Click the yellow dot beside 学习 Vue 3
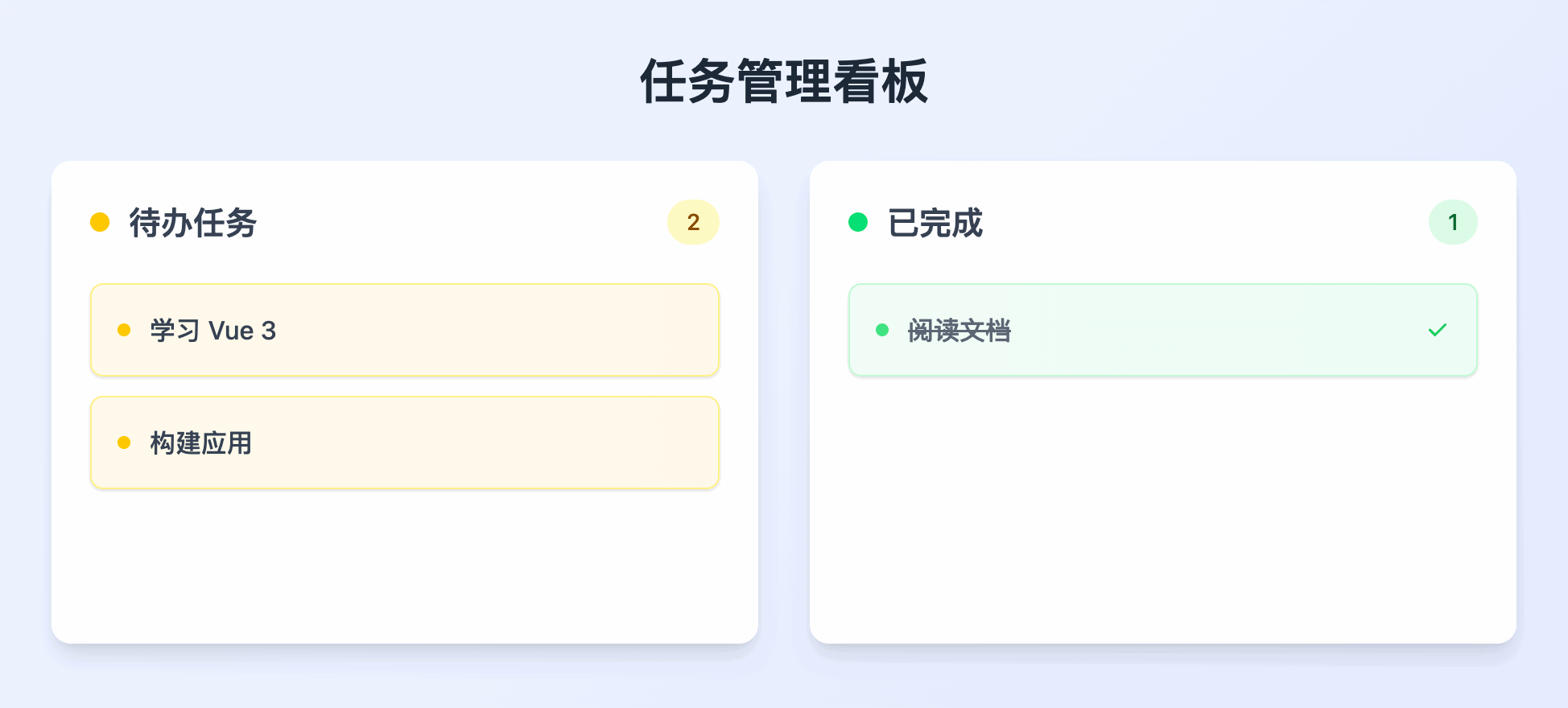Screen dimensions: 1568x708 pyautogui.click(x=124, y=330)
